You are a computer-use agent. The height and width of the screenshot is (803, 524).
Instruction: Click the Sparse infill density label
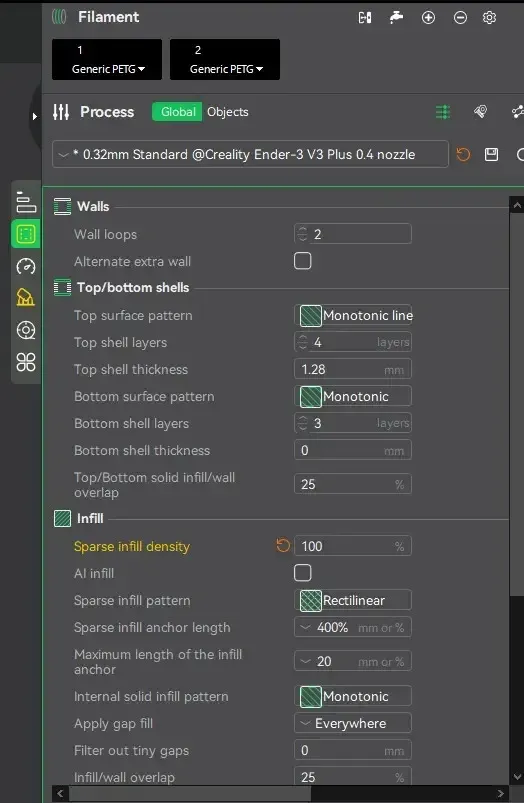click(x=132, y=546)
